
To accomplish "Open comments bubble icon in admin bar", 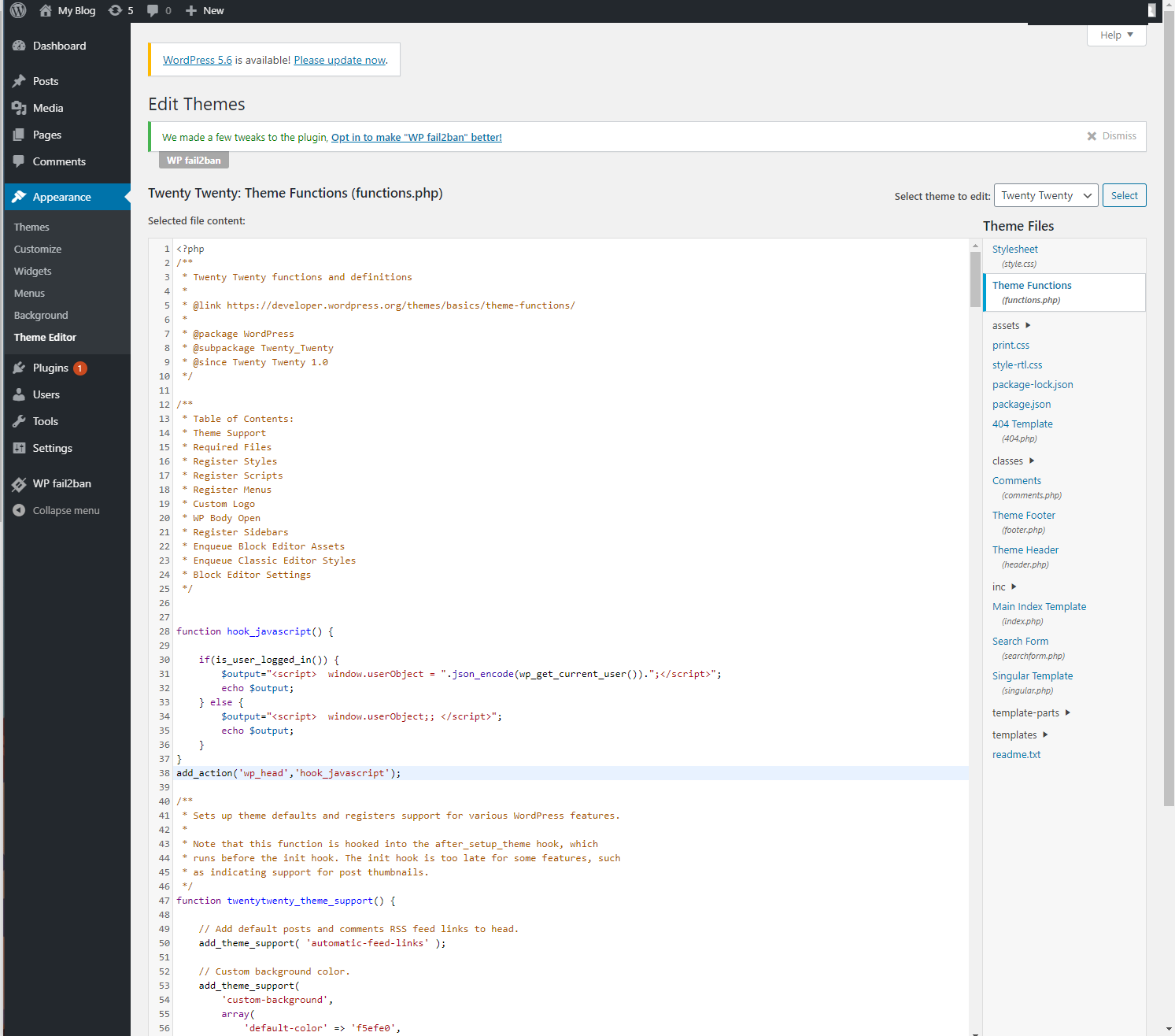I will point(153,10).
